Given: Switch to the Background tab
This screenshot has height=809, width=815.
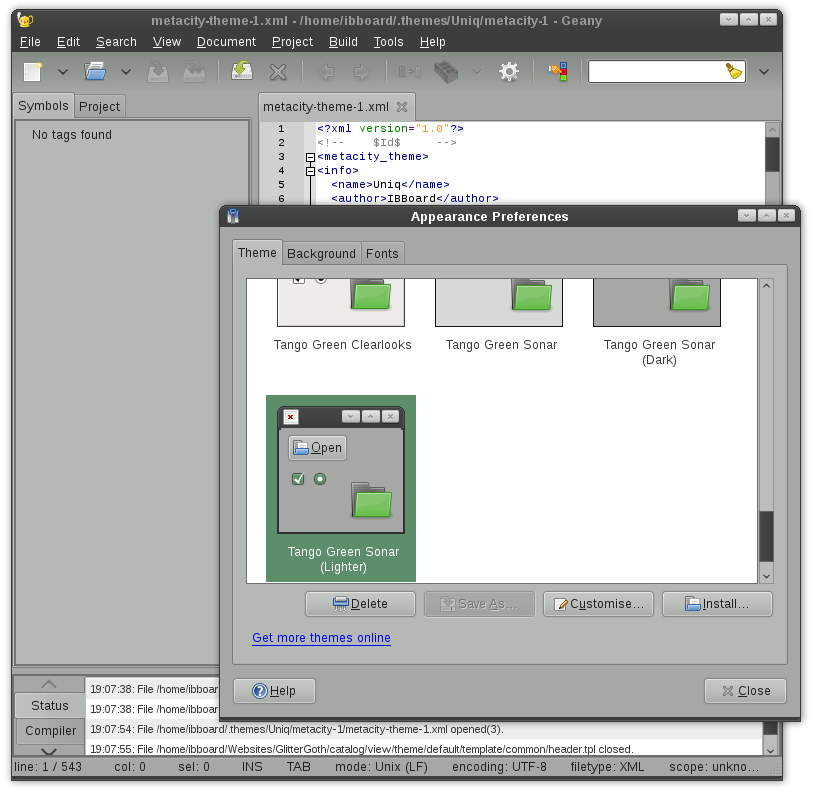Looking at the screenshot, I should 321,254.
